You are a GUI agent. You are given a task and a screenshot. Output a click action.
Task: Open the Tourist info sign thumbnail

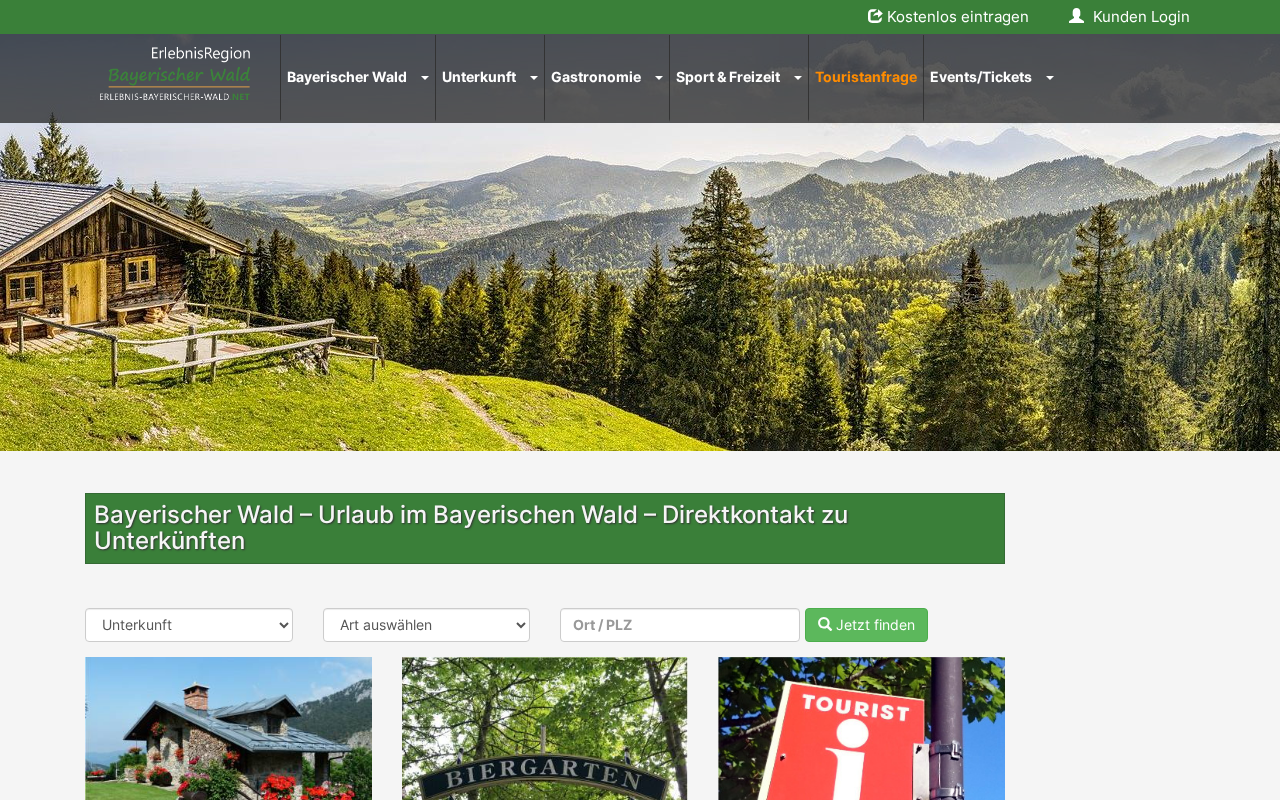[861, 728]
